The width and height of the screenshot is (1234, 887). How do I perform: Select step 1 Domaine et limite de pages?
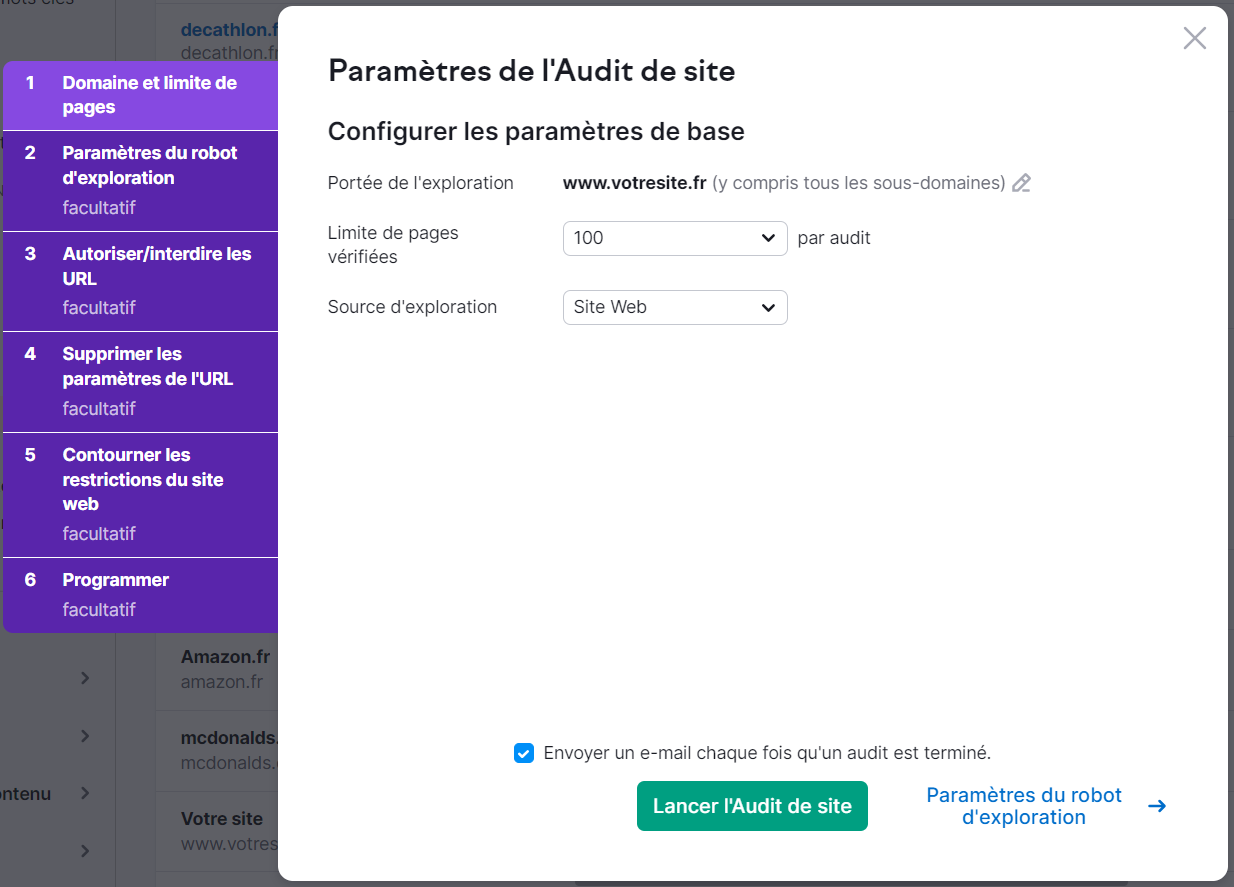[x=140, y=96]
